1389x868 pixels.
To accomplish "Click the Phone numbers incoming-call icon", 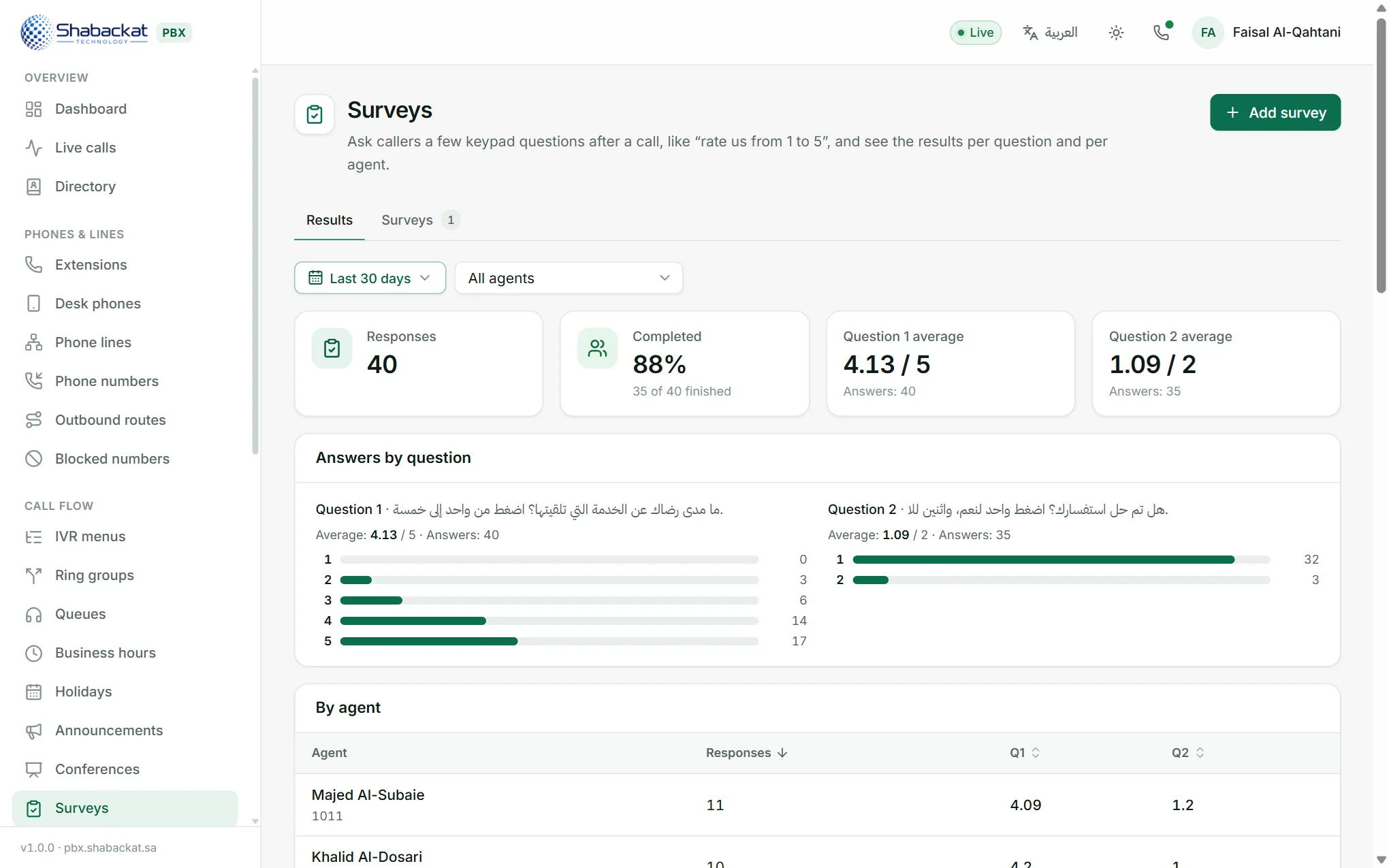I will pos(33,381).
